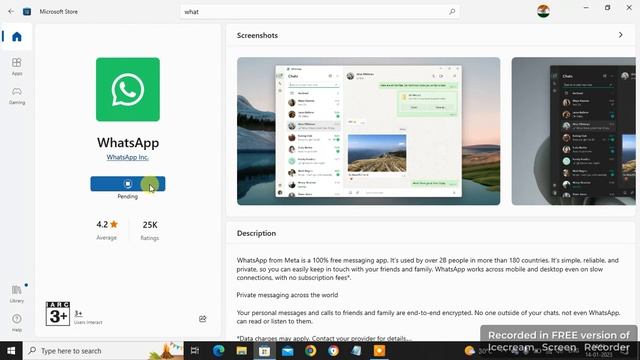Open the Home section in sidebar
This screenshot has width=640, height=360.
(x=17, y=37)
